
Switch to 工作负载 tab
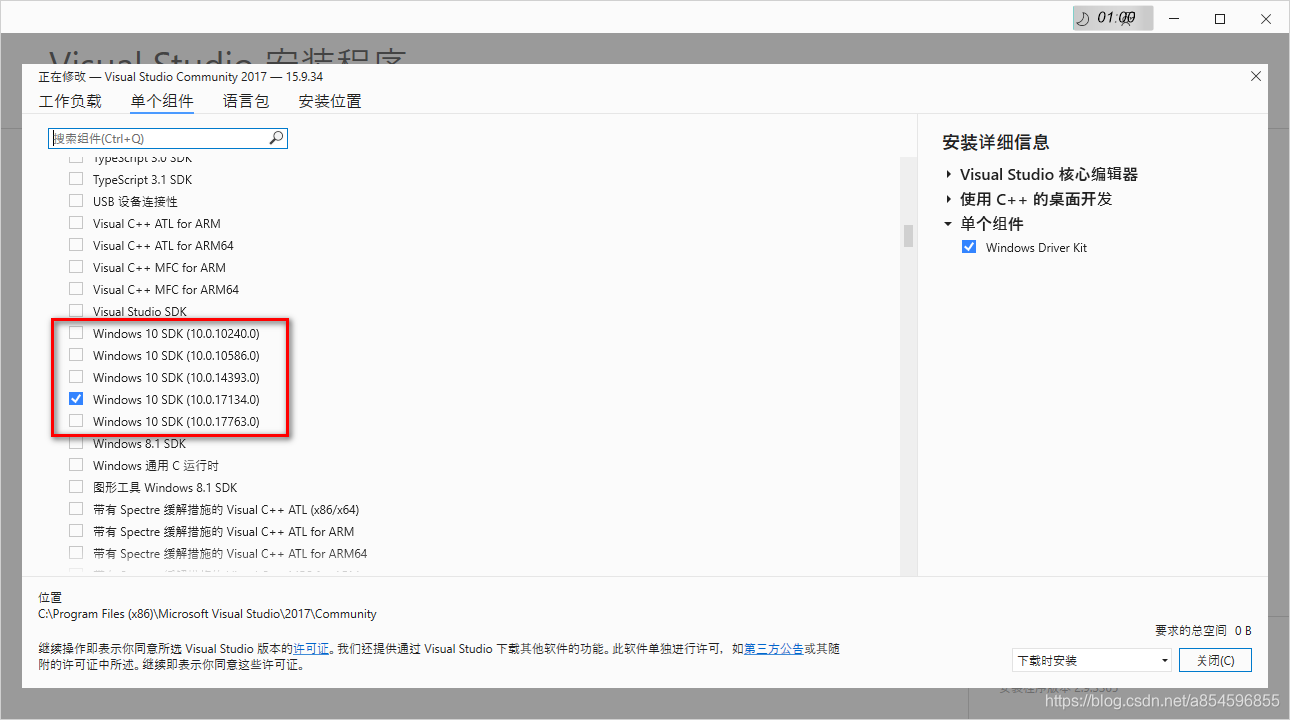(x=70, y=101)
